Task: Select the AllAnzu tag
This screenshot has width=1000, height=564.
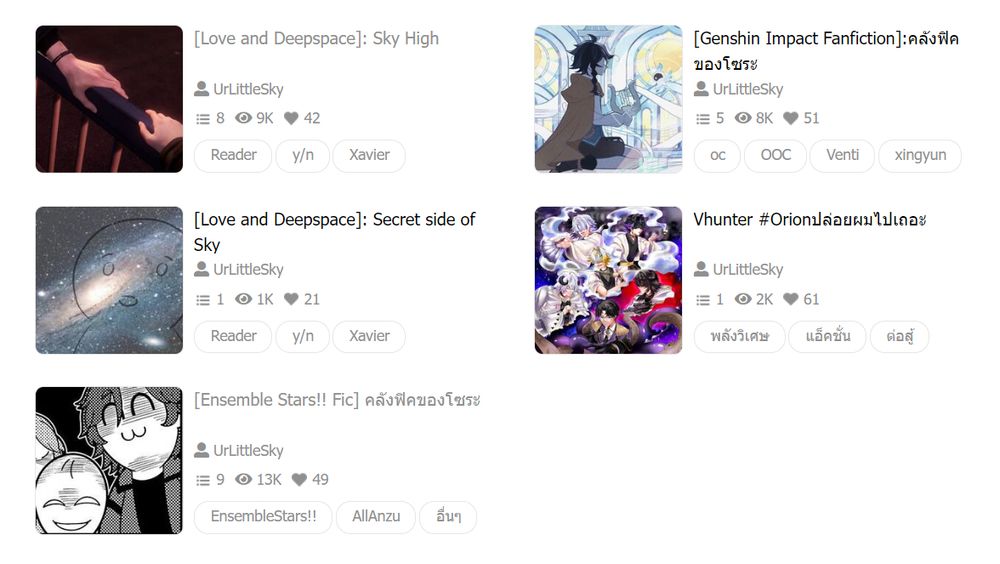Action: click(376, 516)
